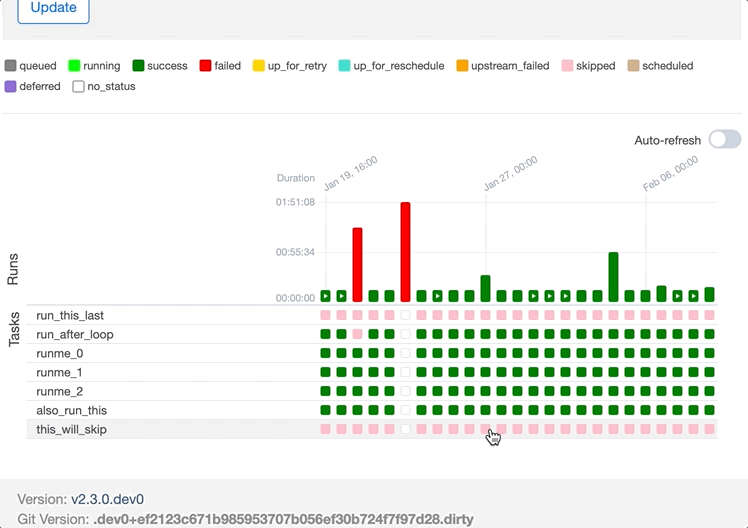This screenshot has width=748, height=528.
Task: Open the run_this_last task row
Action: (x=372, y=315)
